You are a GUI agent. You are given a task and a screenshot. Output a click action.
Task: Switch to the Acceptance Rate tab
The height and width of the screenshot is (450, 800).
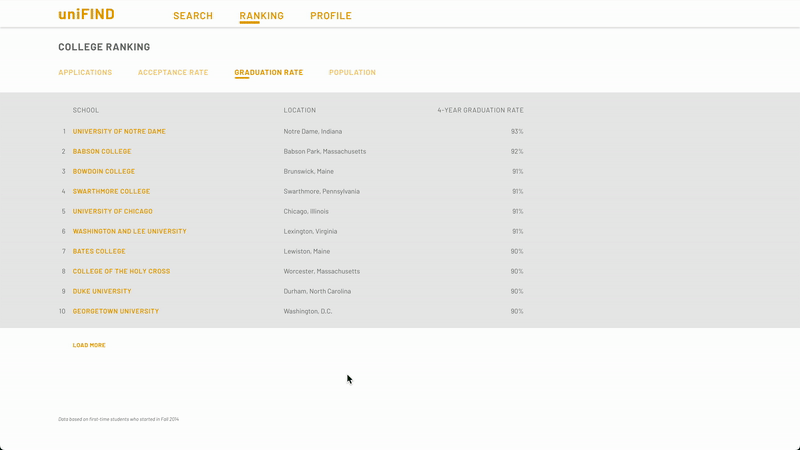click(173, 72)
